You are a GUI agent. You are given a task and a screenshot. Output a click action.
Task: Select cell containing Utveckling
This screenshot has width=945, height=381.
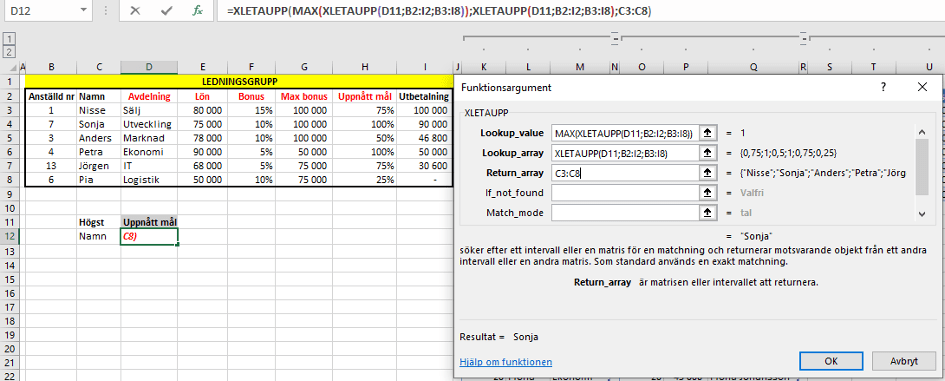(149, 125)
